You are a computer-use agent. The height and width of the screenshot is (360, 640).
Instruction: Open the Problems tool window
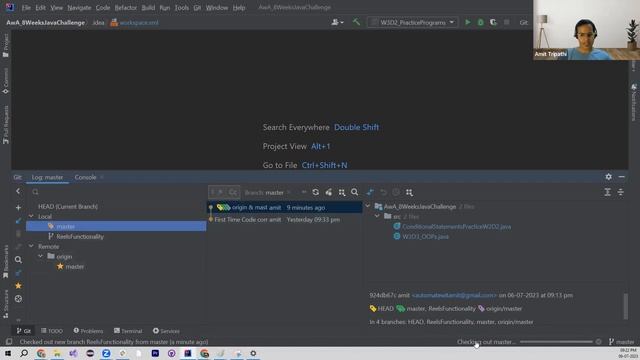(88, 331)
